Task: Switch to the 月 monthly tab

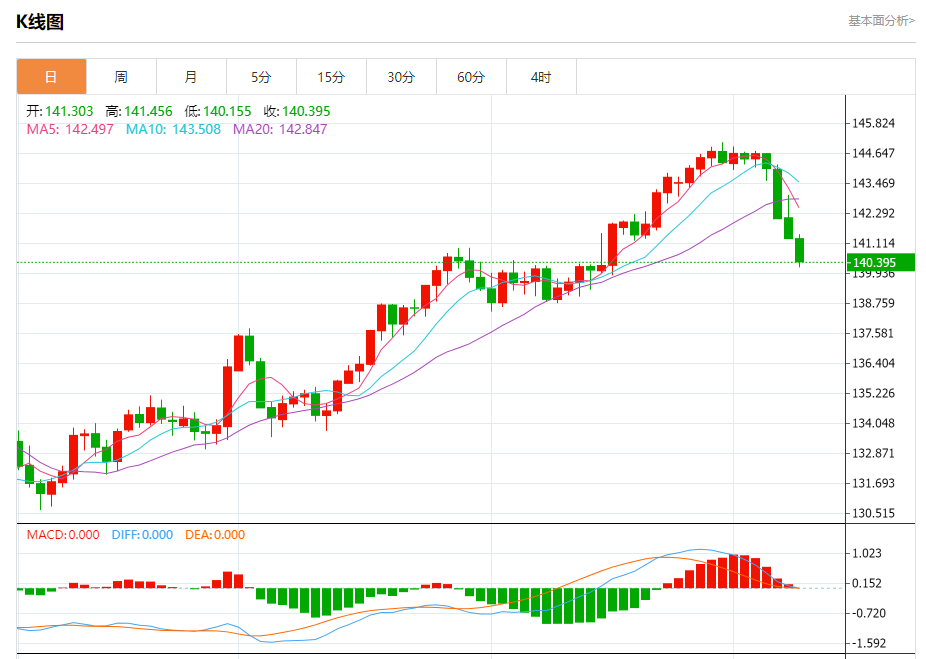Action: click(x=191, y=77)
